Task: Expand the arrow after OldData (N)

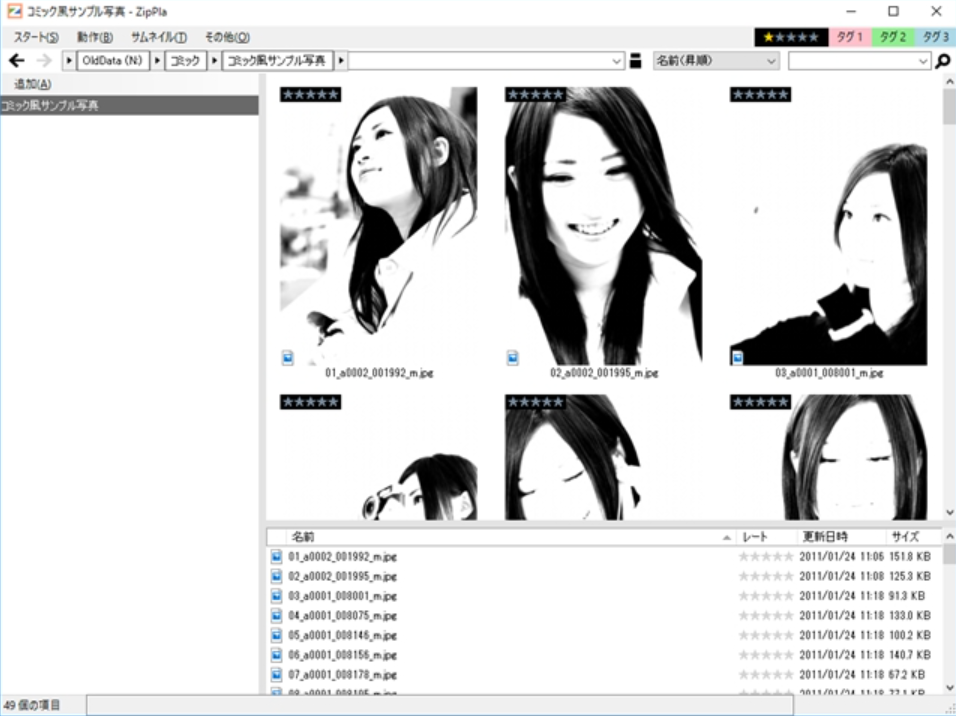Action: click(157, 61)
